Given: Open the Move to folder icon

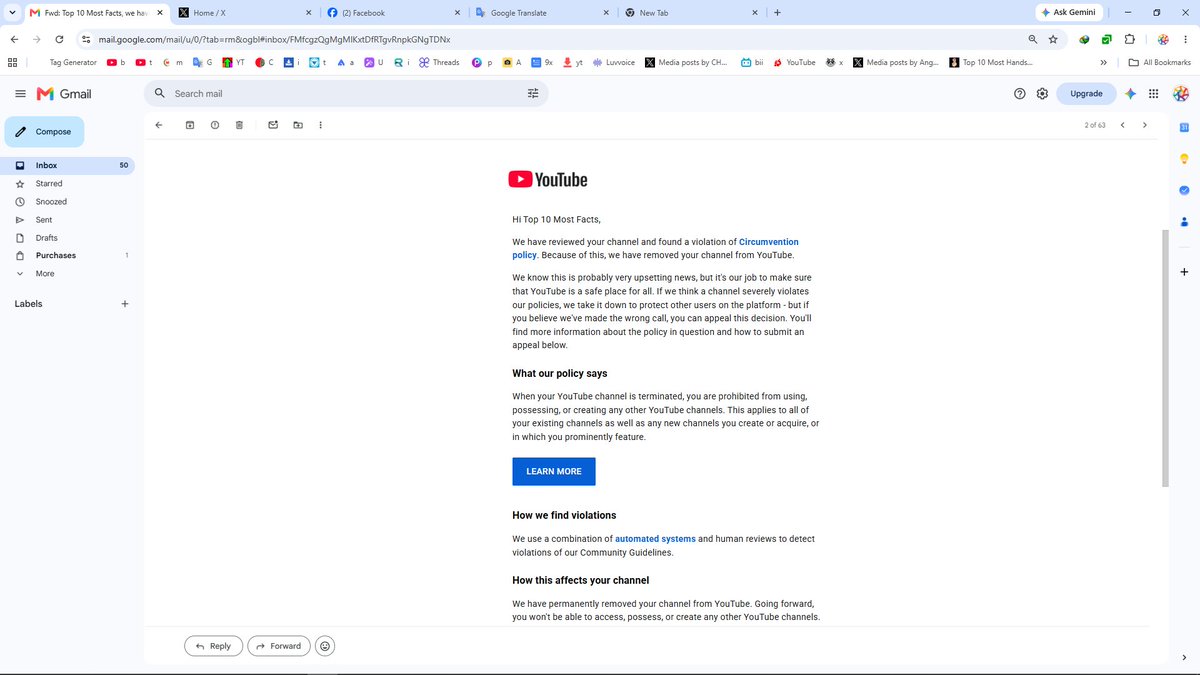Looking at the screenshot, I should coord(298,125).
